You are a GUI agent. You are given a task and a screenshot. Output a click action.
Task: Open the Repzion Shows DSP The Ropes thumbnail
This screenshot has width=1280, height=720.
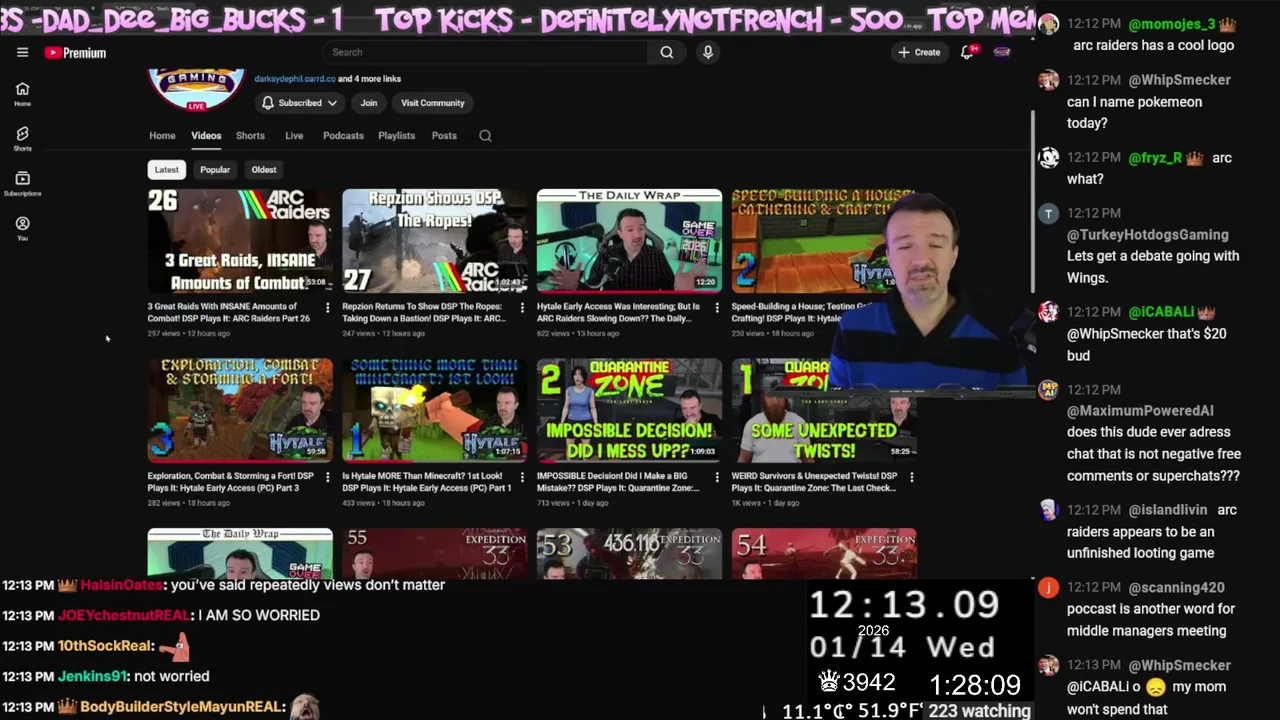[x=435, y=241]
